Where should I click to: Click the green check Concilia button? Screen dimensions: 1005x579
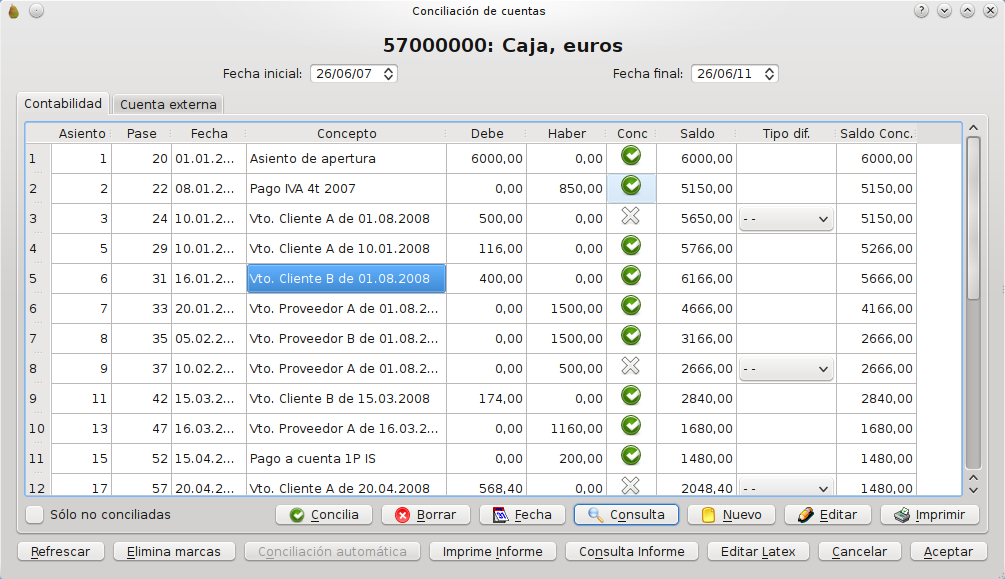point(324,515)
